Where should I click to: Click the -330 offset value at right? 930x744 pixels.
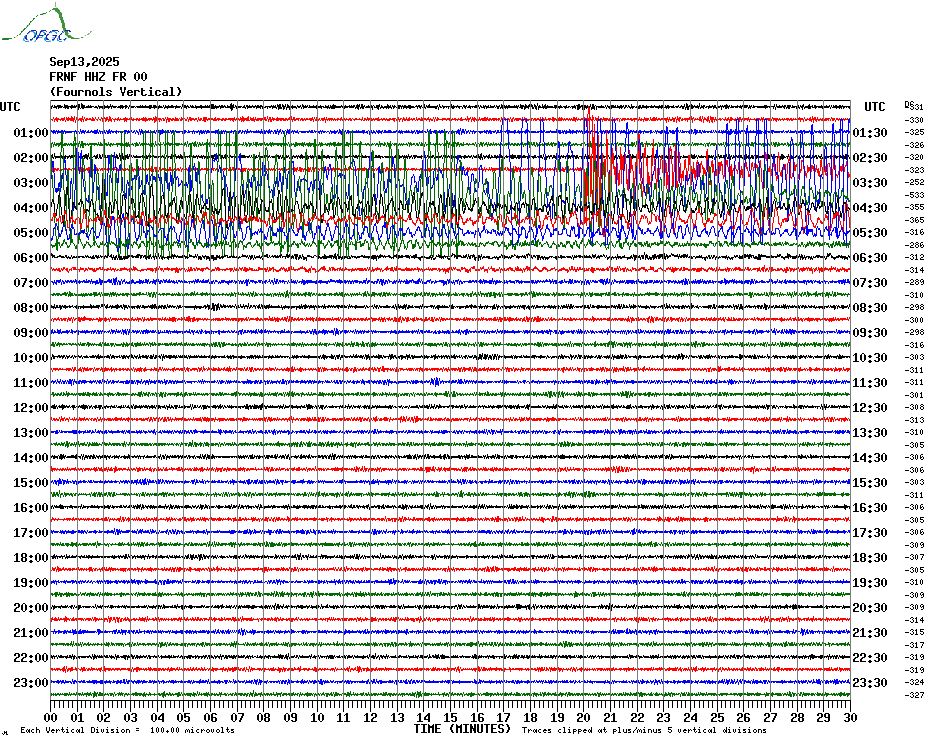click(914, 120)
